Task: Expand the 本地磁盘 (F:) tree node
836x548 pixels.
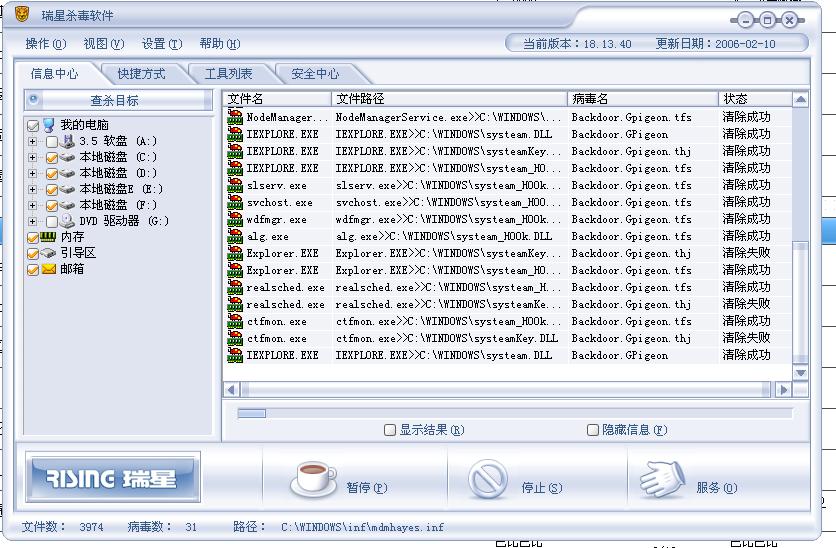Action: tap(33, 205)
